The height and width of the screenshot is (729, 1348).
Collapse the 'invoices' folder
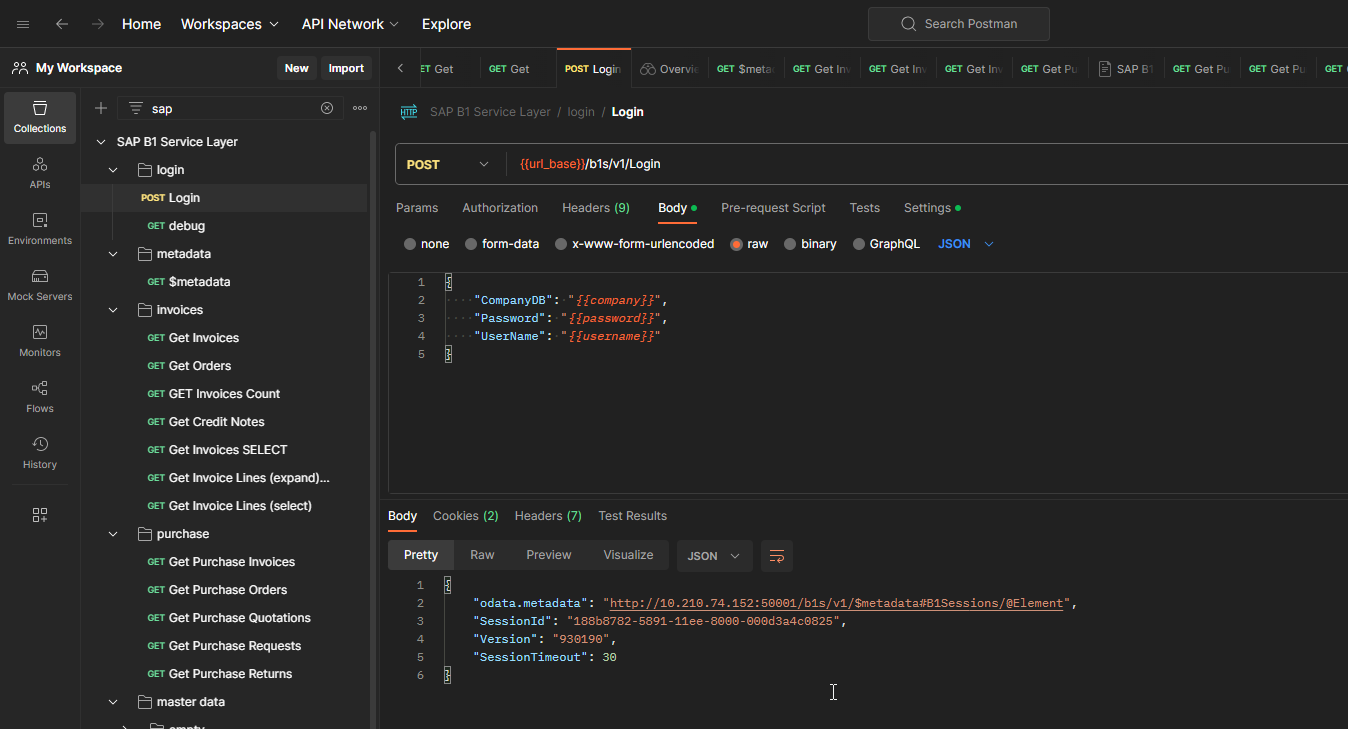pyautogui.click(x=114, y=310)
